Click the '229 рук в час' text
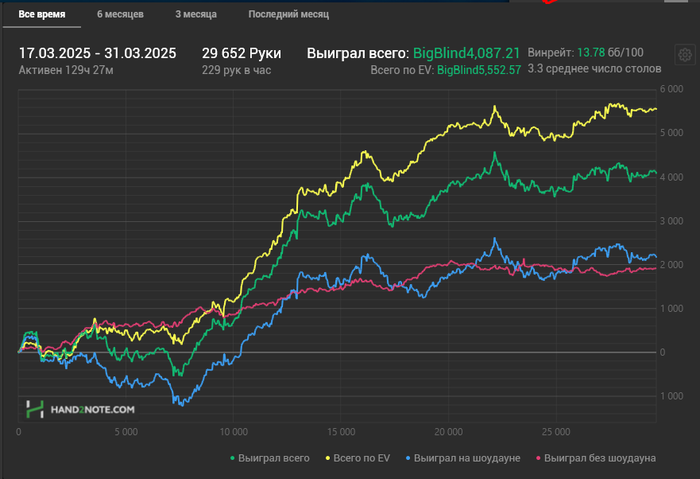The image size is (700, 479). [x=237, y=70]
